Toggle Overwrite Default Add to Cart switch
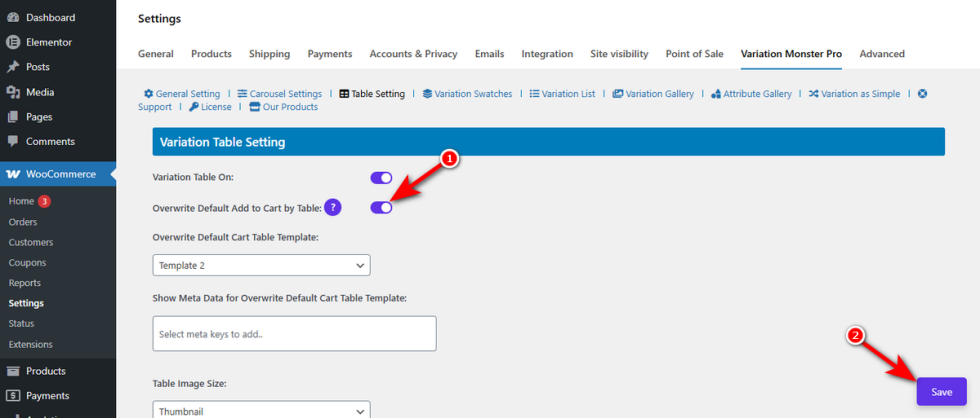Viewport: 980px width, 418px height. point(381,207)
